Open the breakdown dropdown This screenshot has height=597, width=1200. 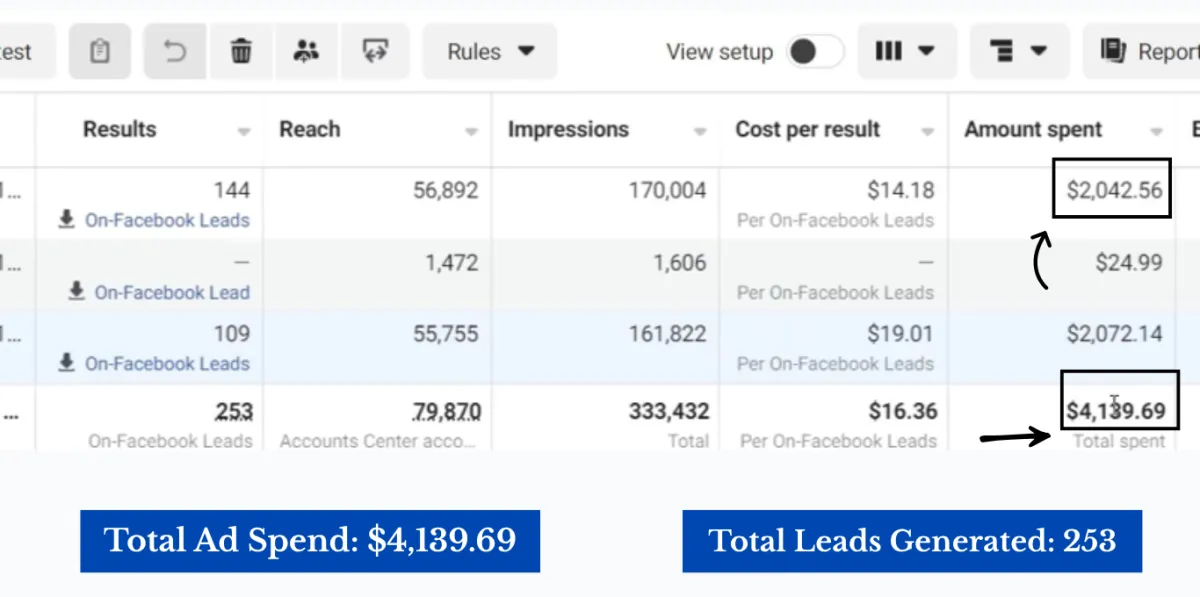1019,51
